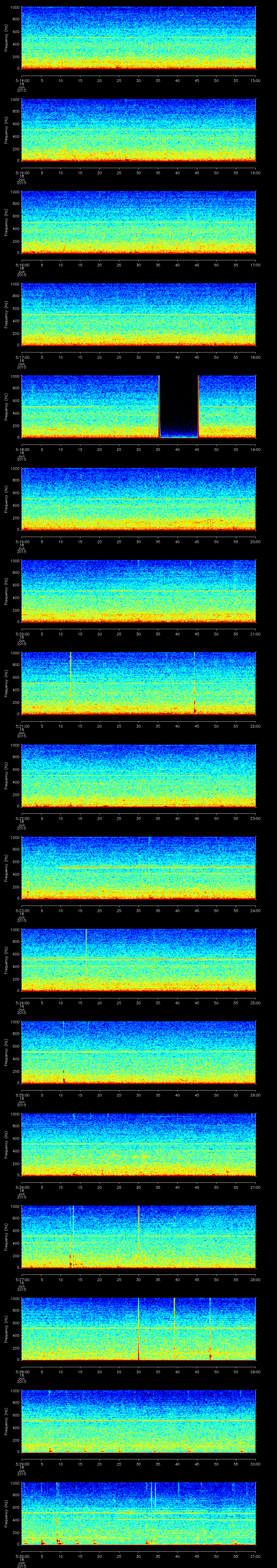Viewport: 277px width, 1568px height.
Task: Click the 5:23:00 start time label
Action: [x=22, y=910]
